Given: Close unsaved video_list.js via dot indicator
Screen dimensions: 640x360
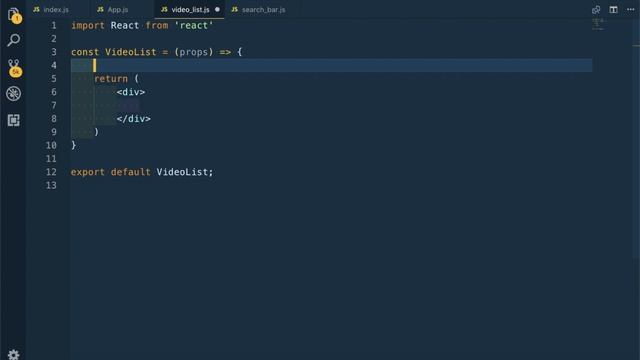Looking at the screenshot, I should (x=217, y=9).
